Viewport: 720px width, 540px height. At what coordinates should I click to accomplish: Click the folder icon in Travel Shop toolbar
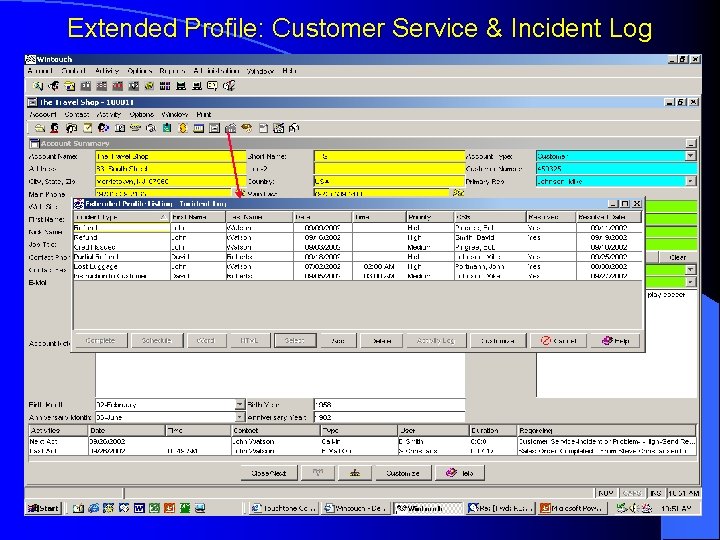click(x=39, y=129)
